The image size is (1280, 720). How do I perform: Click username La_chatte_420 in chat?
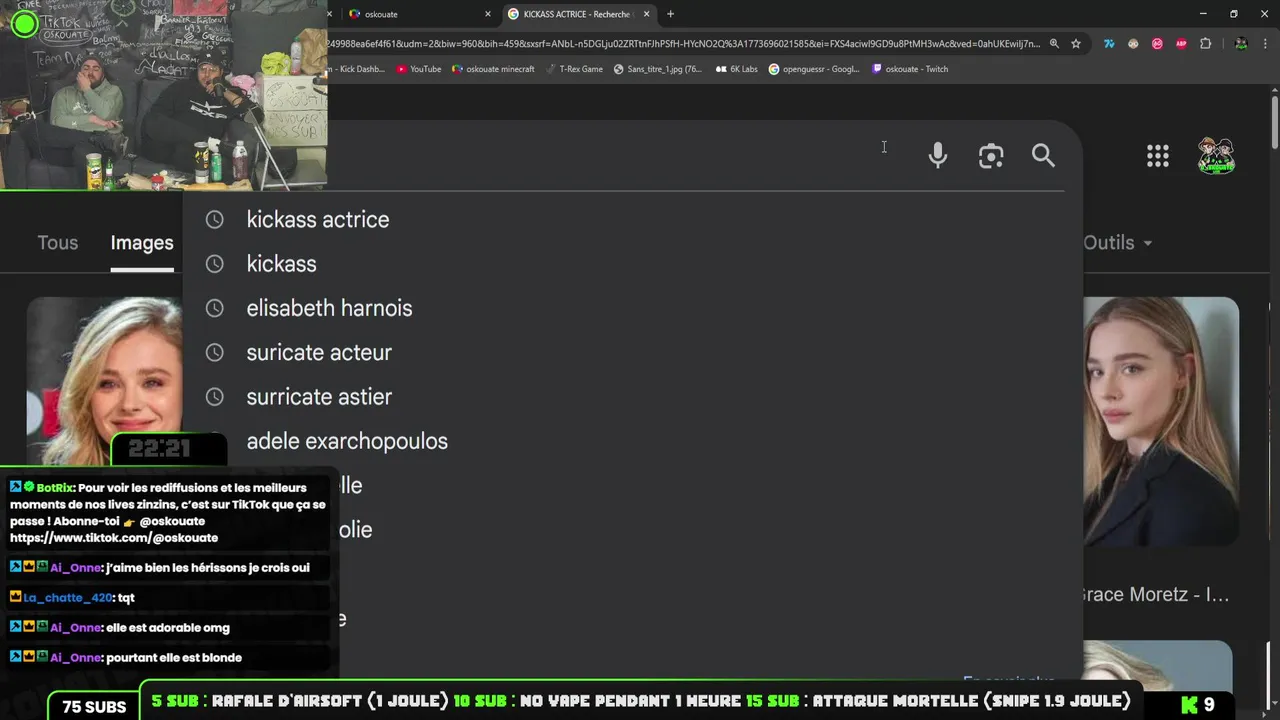(x=68, y=598)
